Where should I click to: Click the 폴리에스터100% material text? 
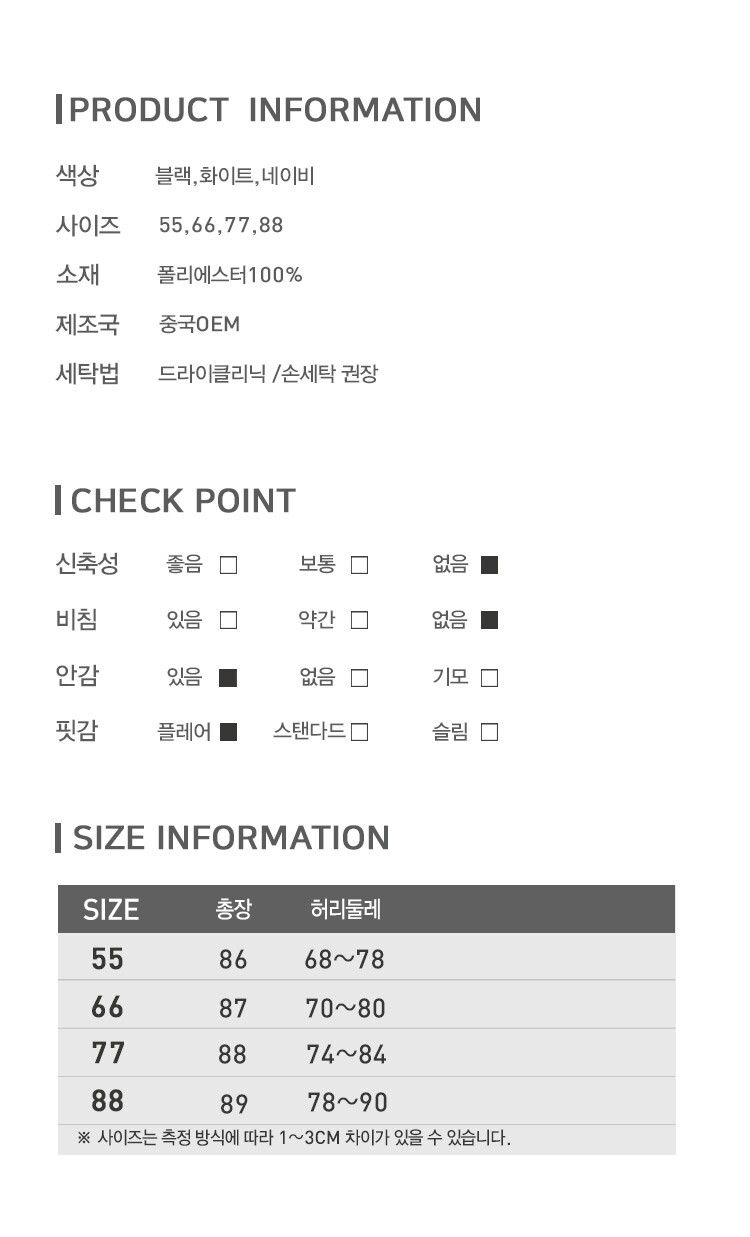[230, 275]
